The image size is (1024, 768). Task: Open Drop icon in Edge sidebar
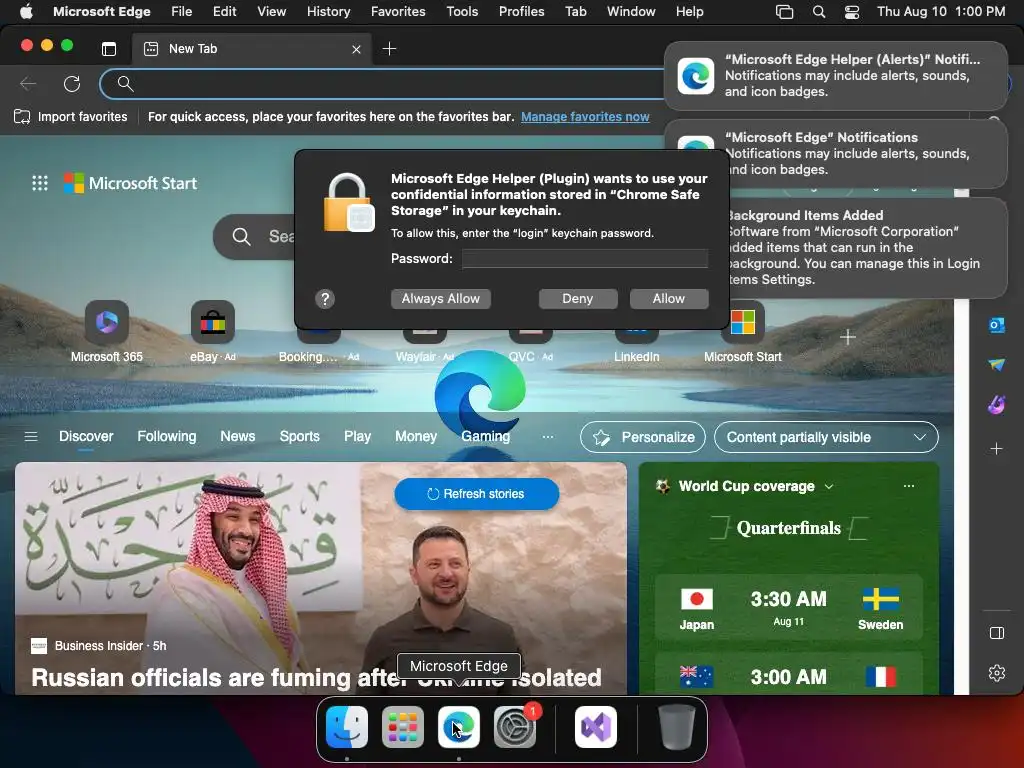(x=997, y=364)
